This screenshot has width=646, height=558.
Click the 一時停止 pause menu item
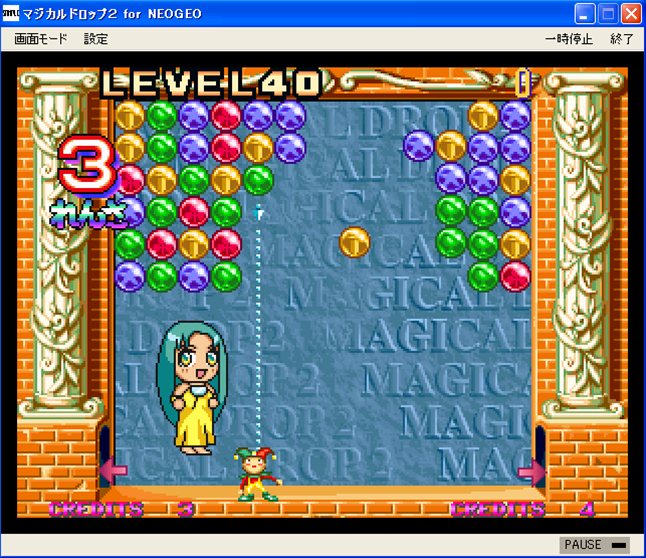point(569,39)
